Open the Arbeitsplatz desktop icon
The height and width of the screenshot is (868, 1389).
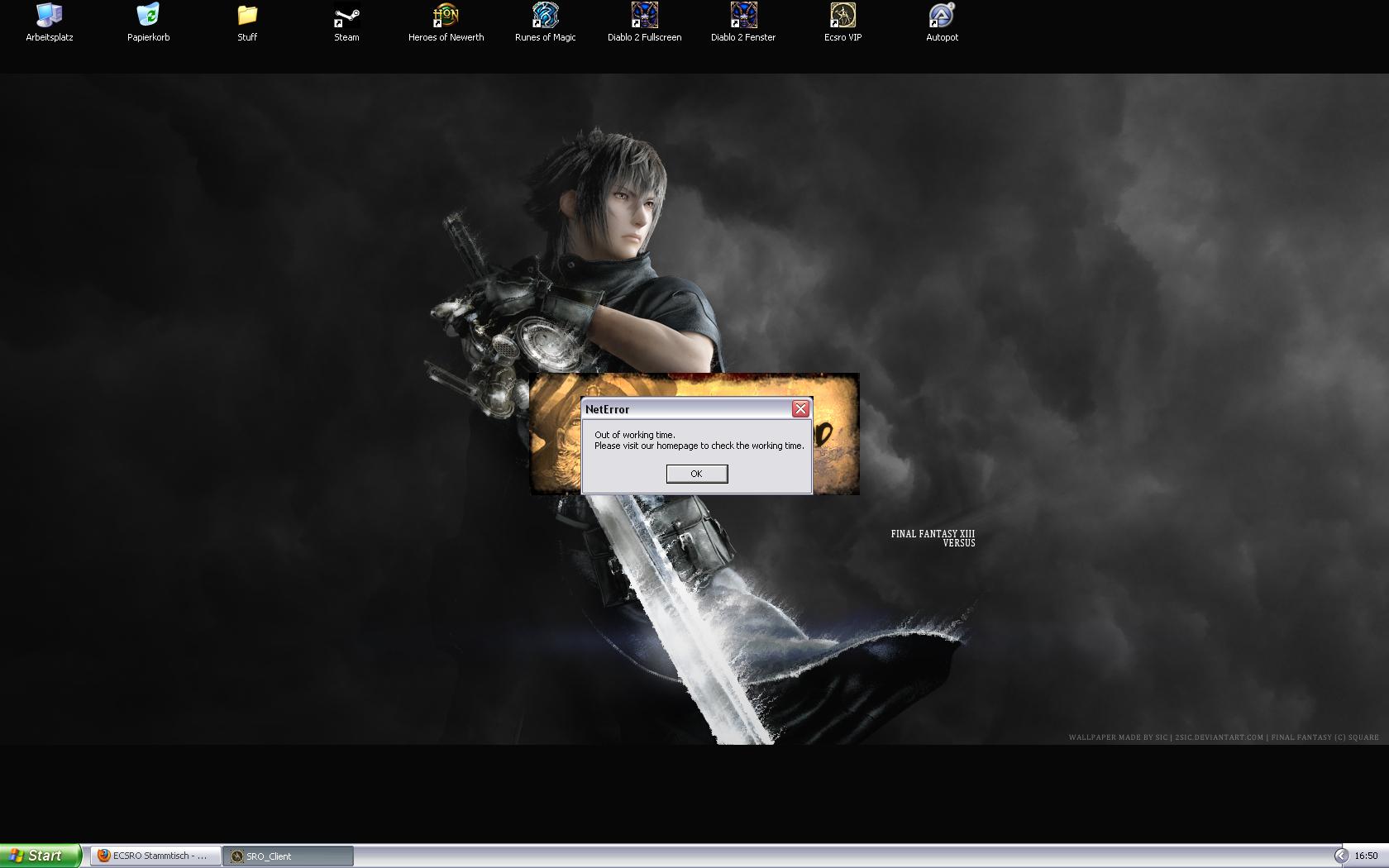coord(50,17)
